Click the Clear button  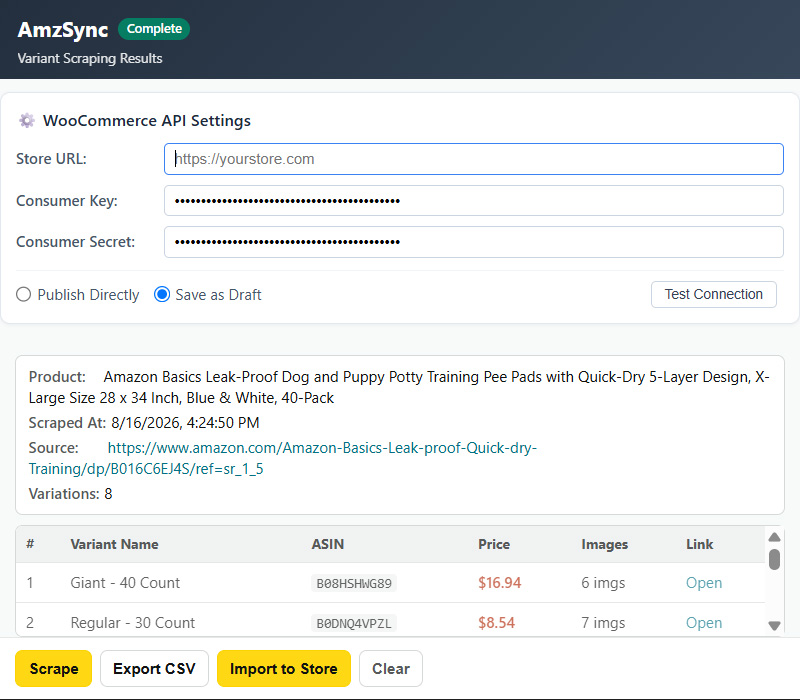pyautogui.click(x=391, y=668)
